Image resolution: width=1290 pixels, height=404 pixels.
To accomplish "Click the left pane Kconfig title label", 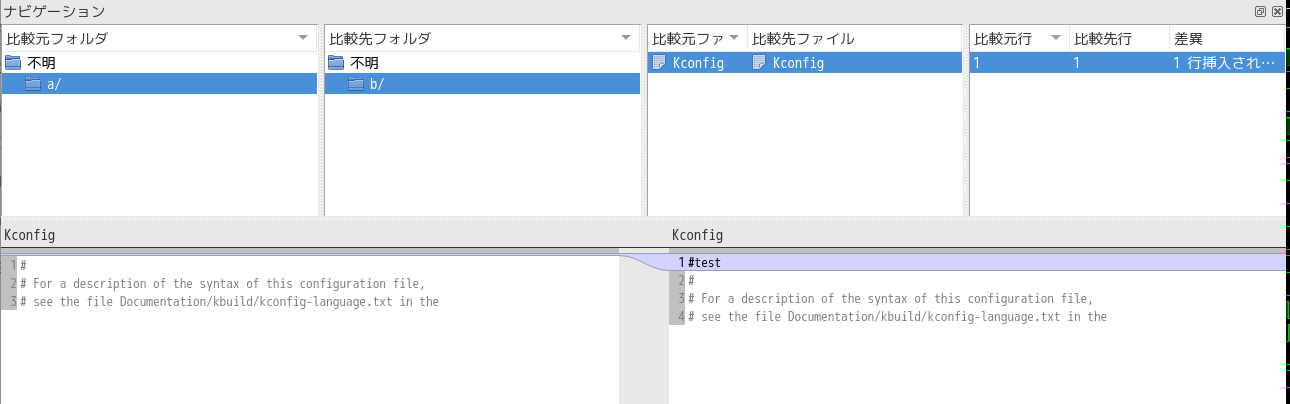I will 30,235.
